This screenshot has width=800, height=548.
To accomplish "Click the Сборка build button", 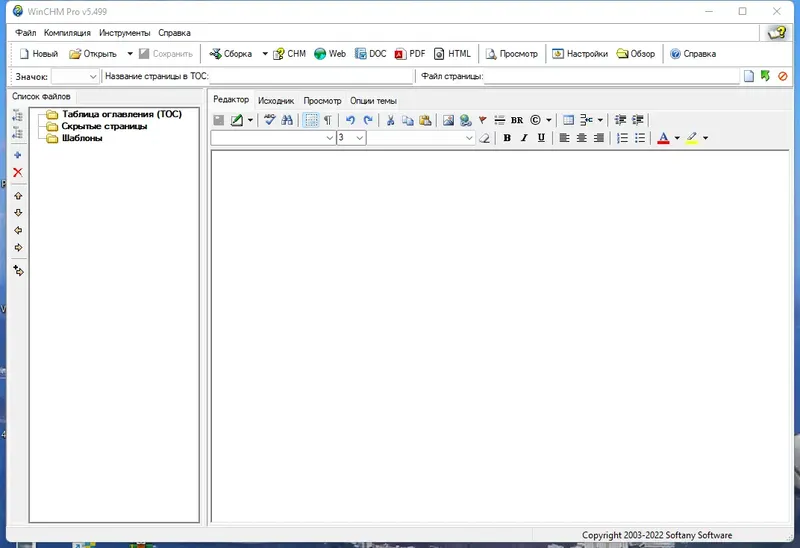I will (x=231, y=54).
